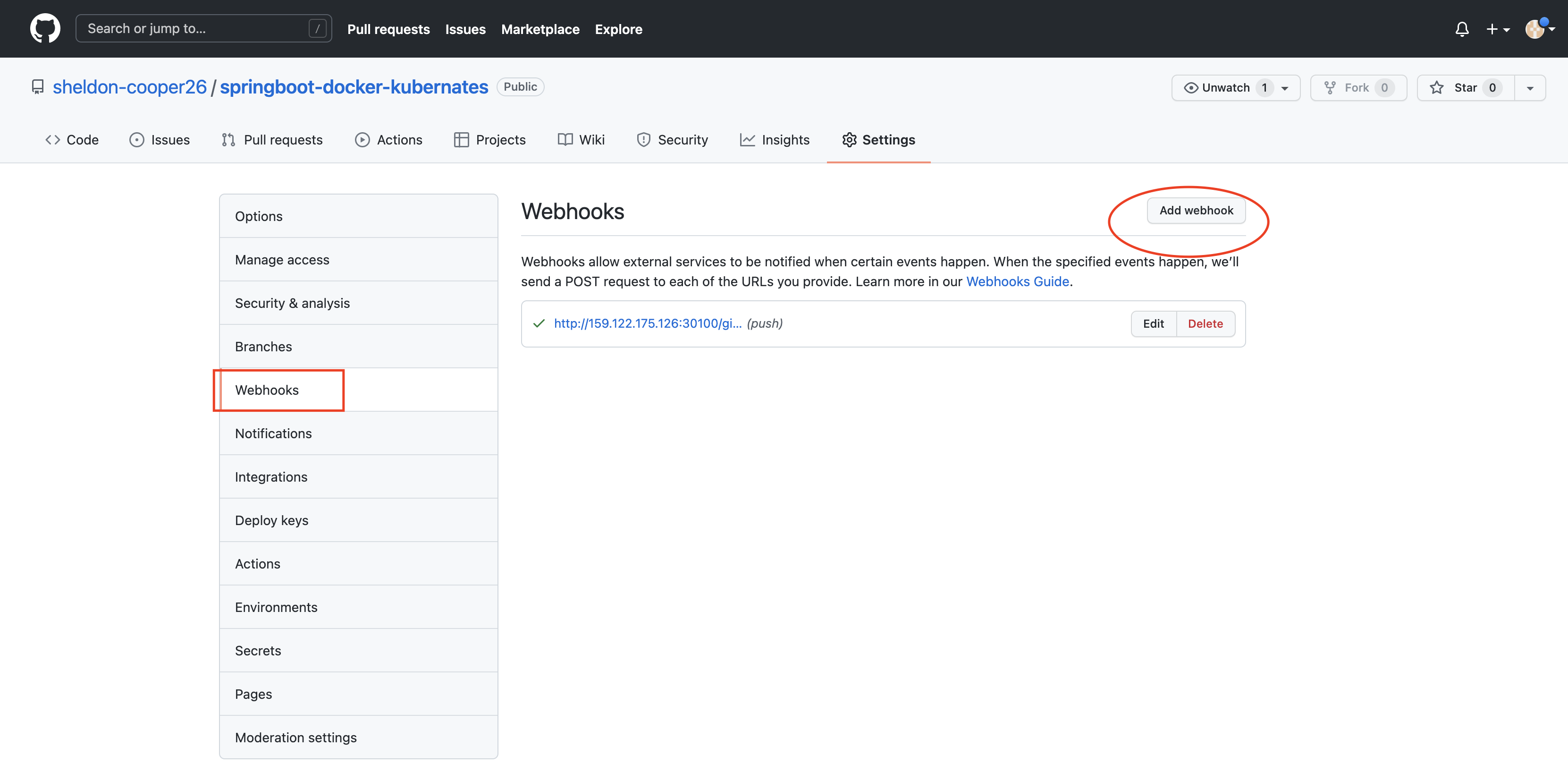
Task: Click the repository book icon
Action: coord(38,87)
